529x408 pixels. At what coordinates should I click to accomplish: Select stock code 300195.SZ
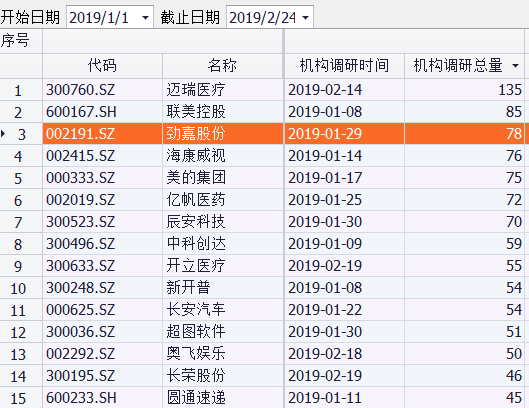[81, 376]
